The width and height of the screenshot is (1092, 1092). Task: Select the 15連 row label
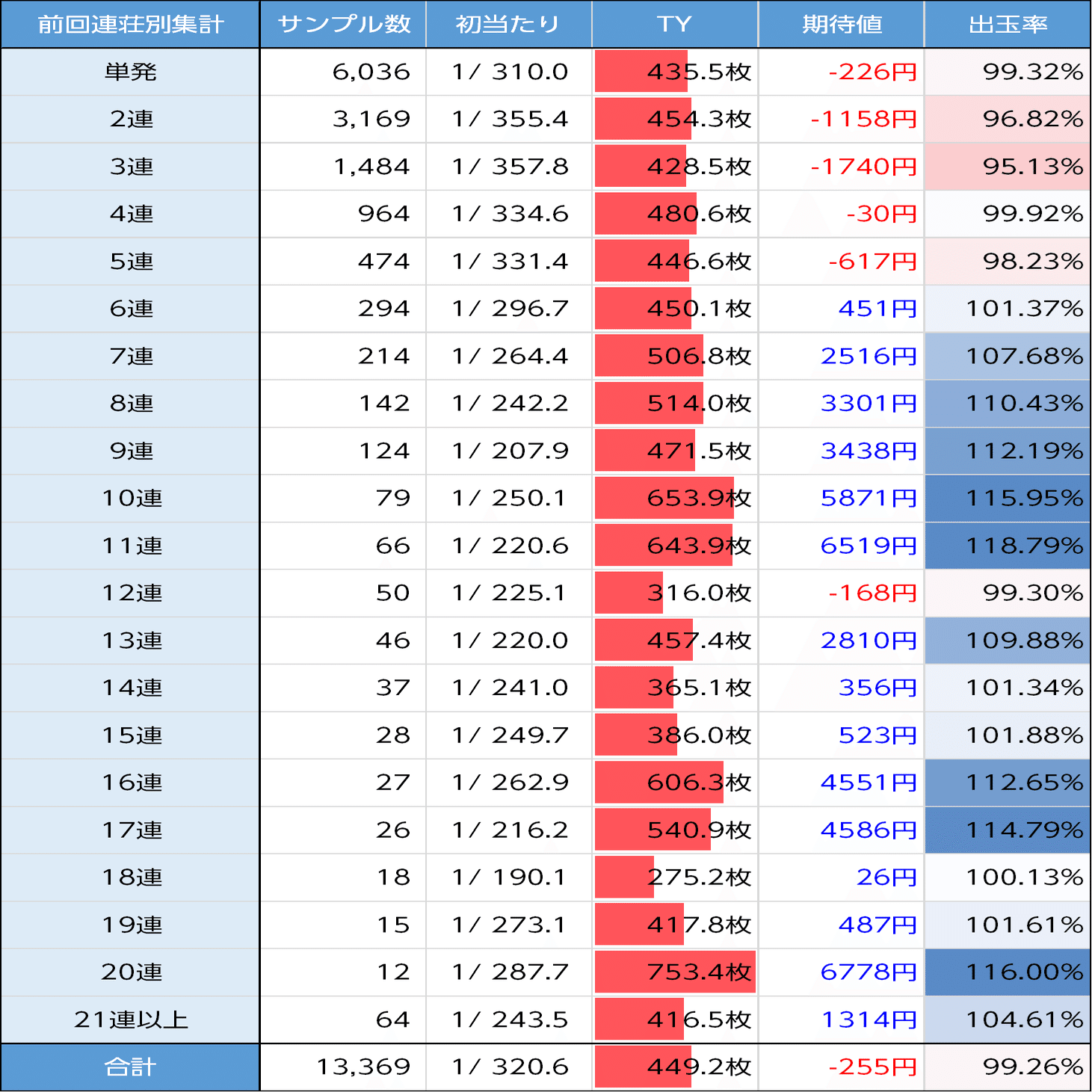point(130,735)
